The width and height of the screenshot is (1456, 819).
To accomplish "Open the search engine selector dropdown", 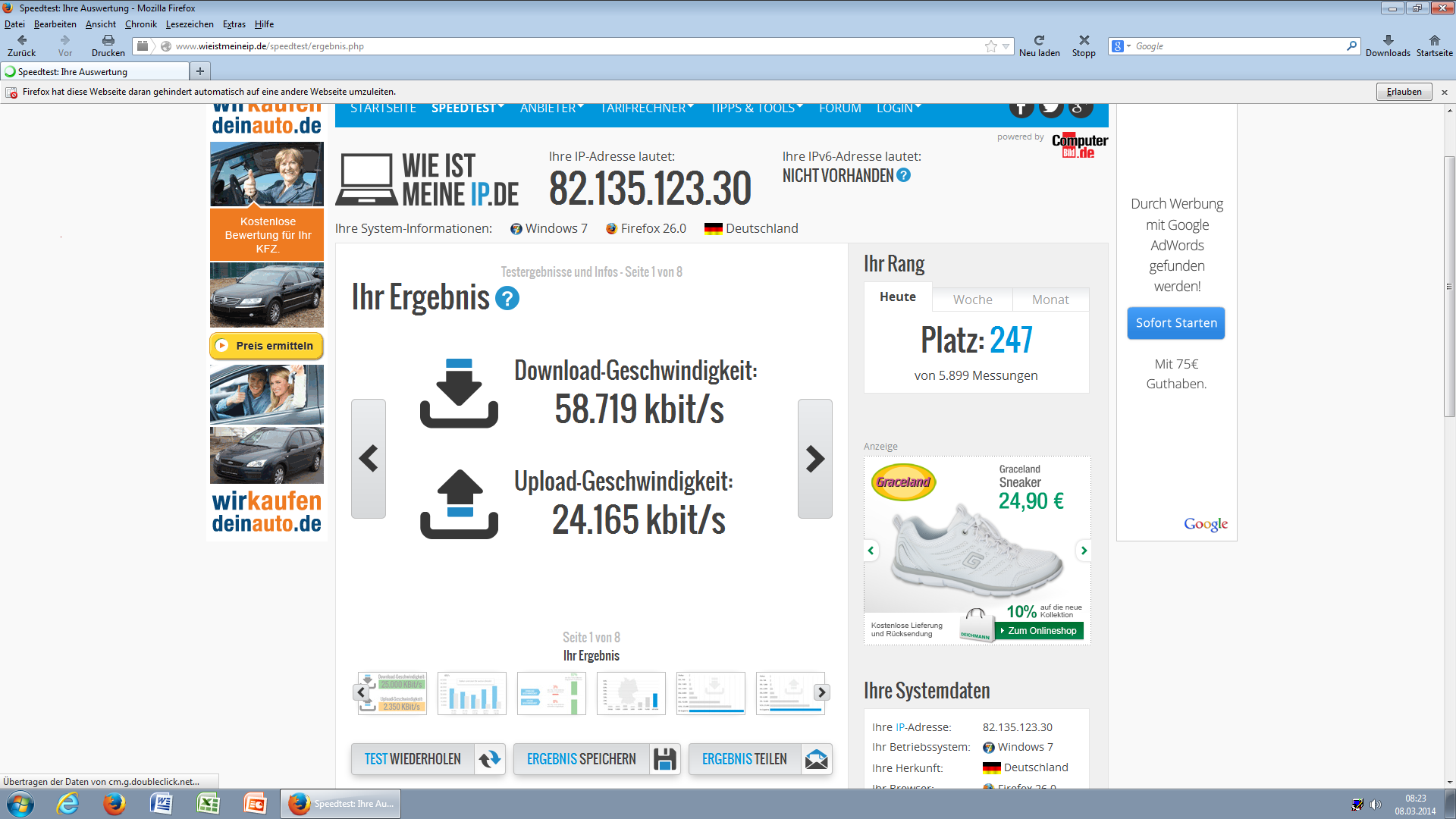I will pos(1122,46).
